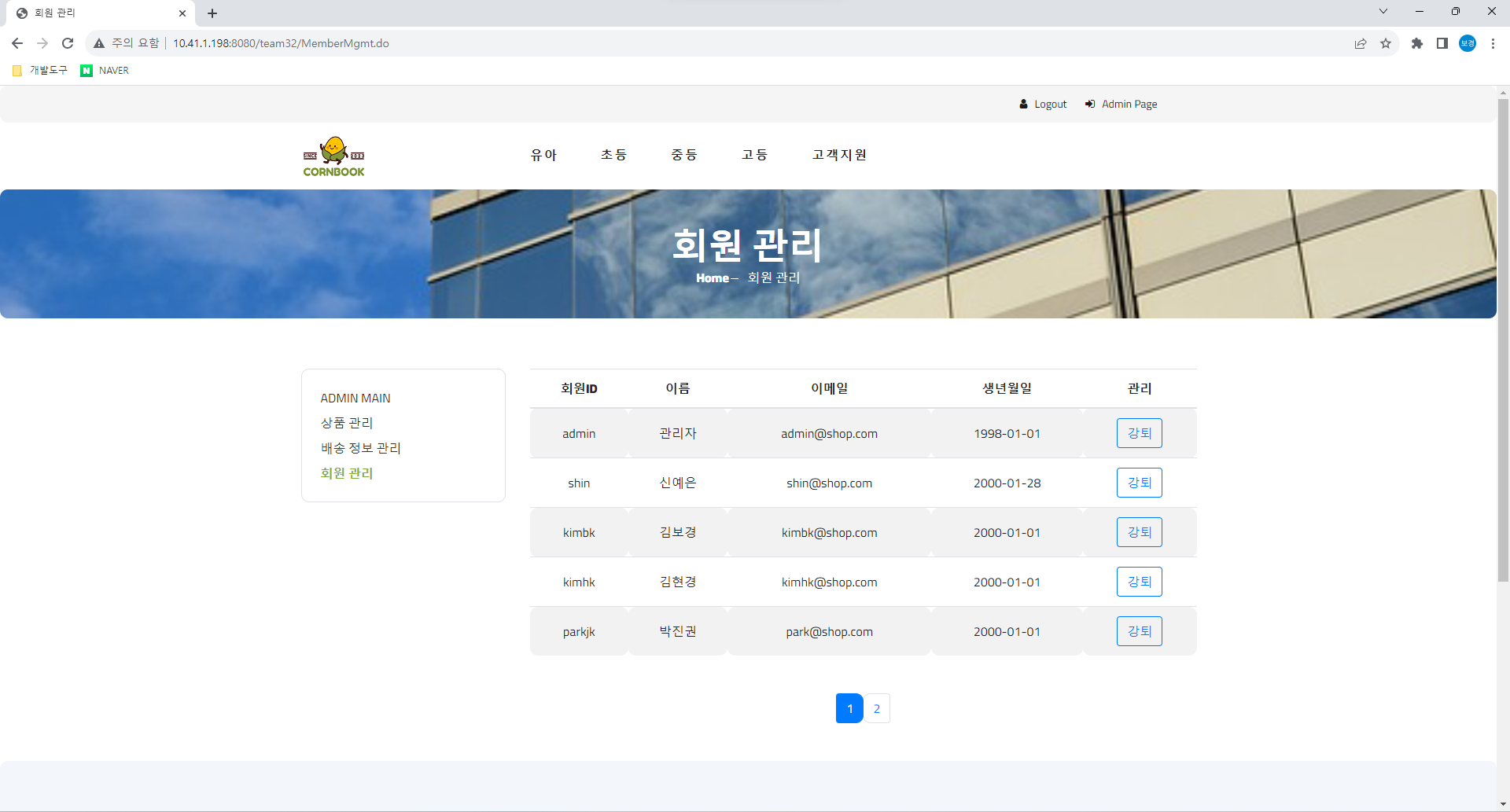Click the Logout person icon

pyautogui.click(x=1023, y=103)
